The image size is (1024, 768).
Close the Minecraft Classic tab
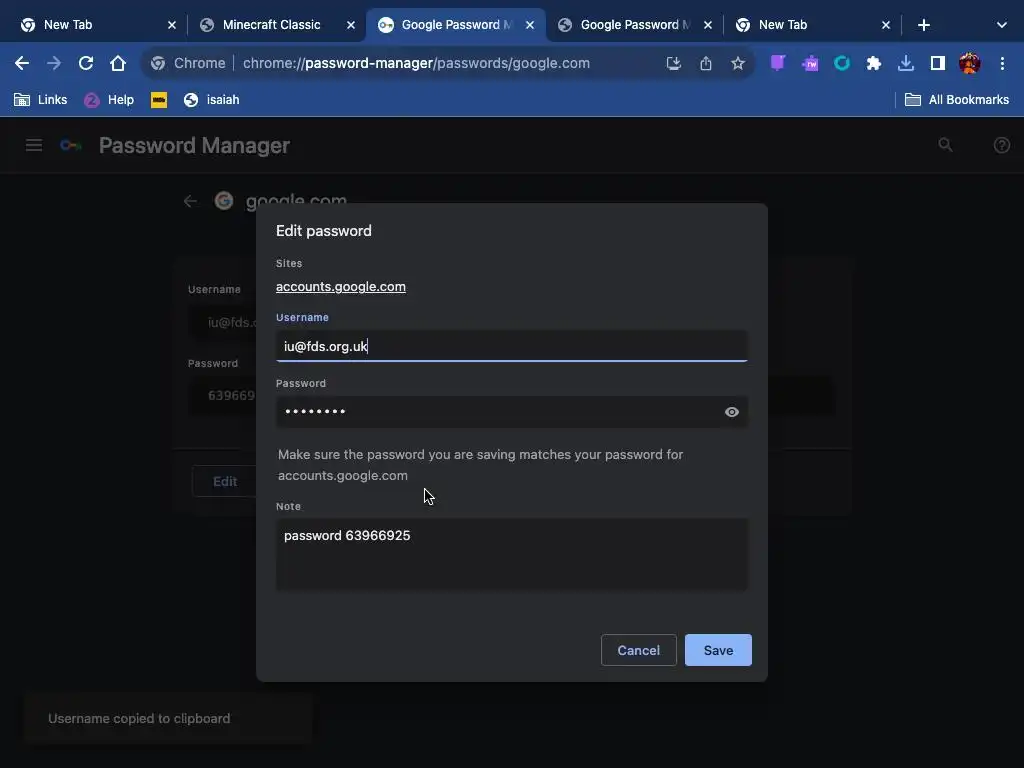point(351,25)
